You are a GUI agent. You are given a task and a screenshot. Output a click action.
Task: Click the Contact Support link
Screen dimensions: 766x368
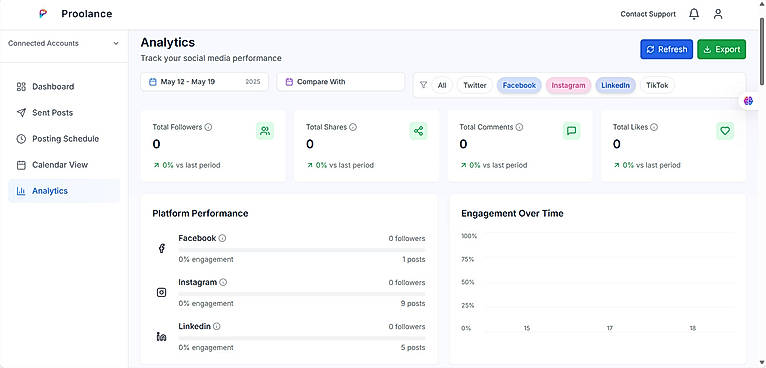point(648,14)
